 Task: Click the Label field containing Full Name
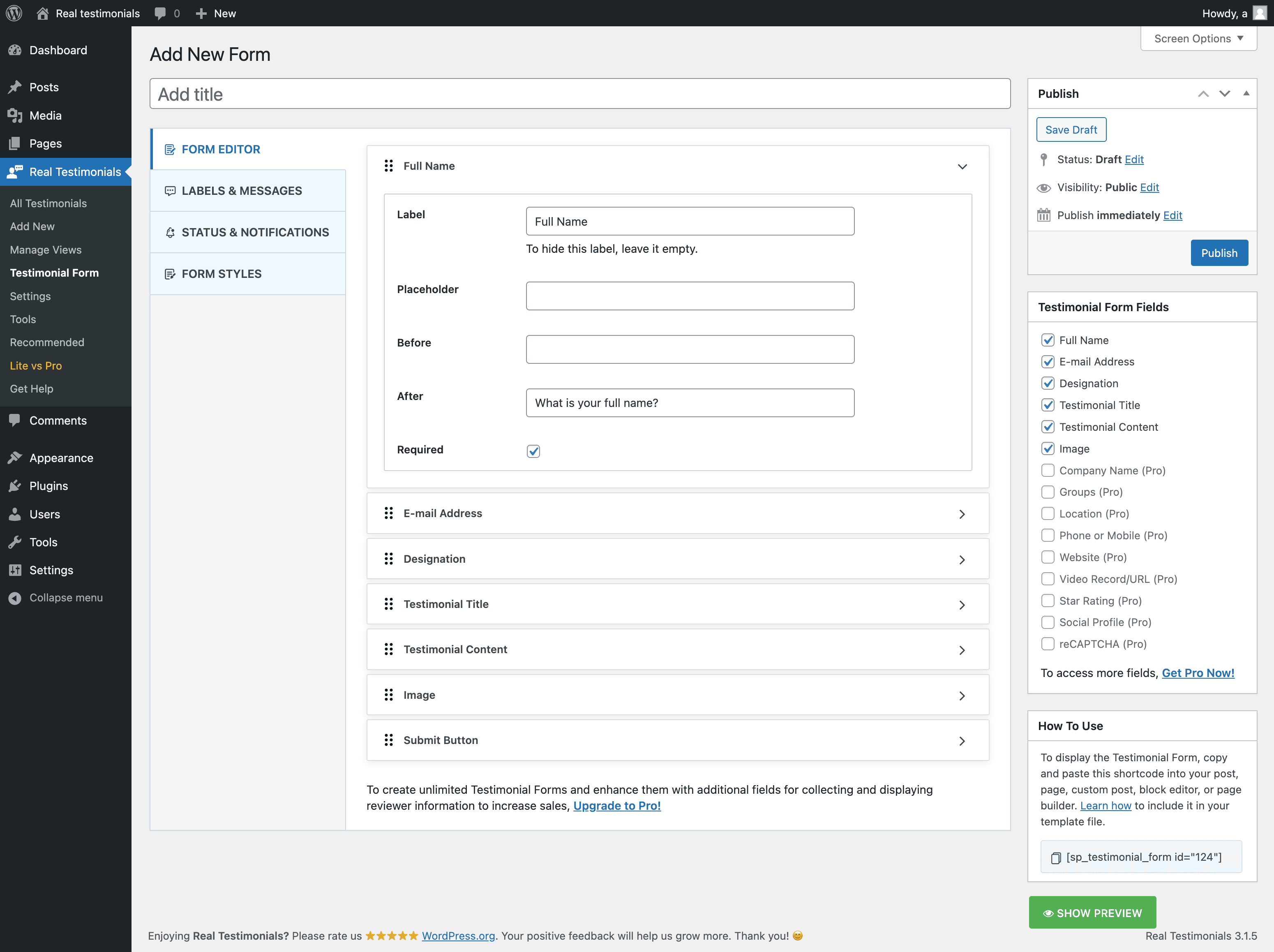tap(690, 221)
